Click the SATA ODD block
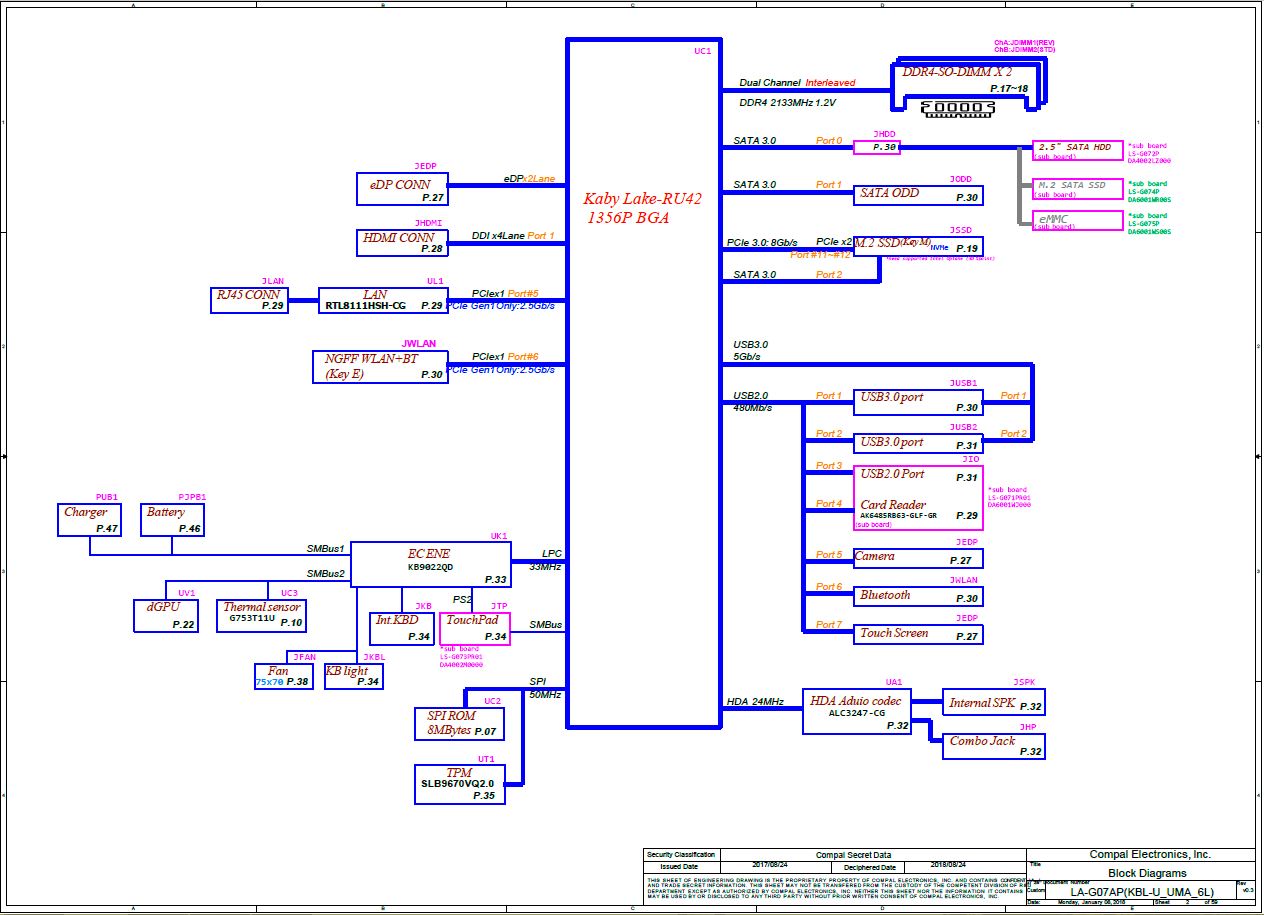The width and height of the screenshot is (1264, 915). tap(917, 195)
